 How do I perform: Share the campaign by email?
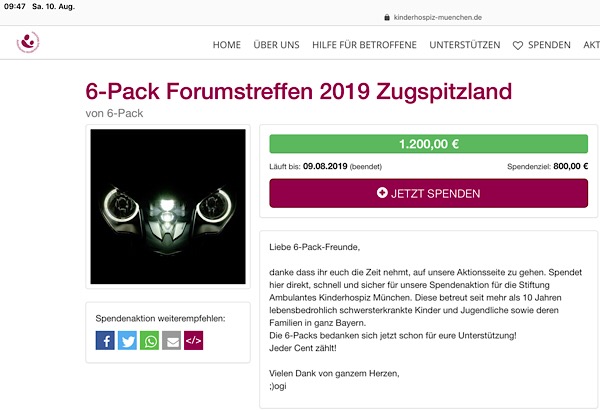tap(171, 340)
